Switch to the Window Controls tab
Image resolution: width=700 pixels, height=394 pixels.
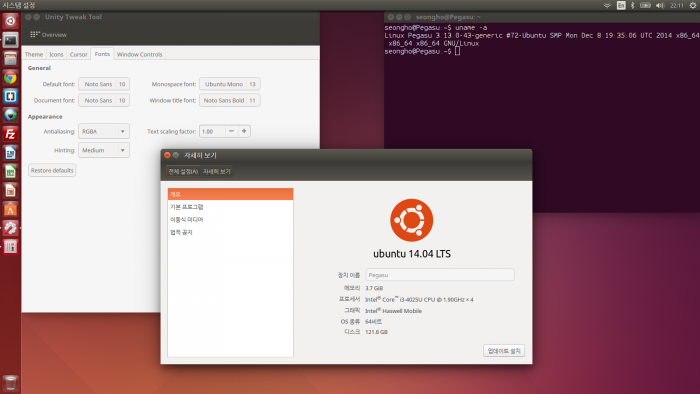pyautogui.click(x=140, y=54)
